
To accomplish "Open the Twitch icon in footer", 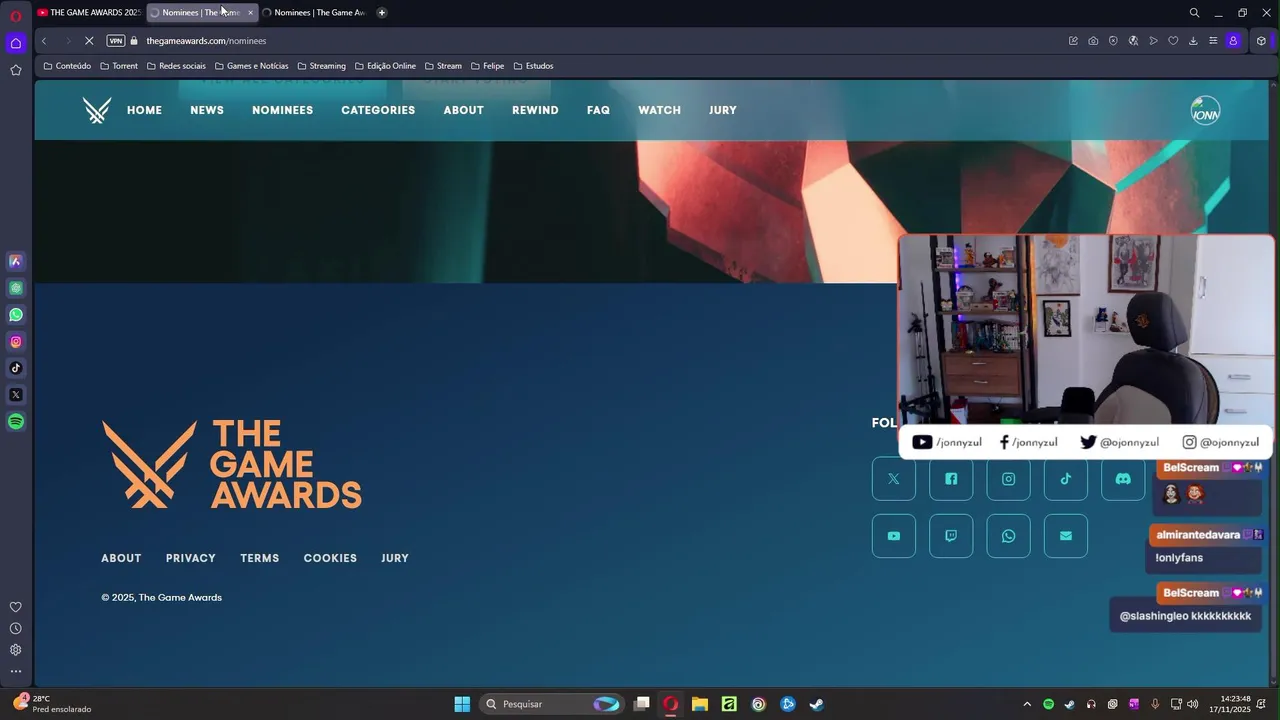I will 951,536.
